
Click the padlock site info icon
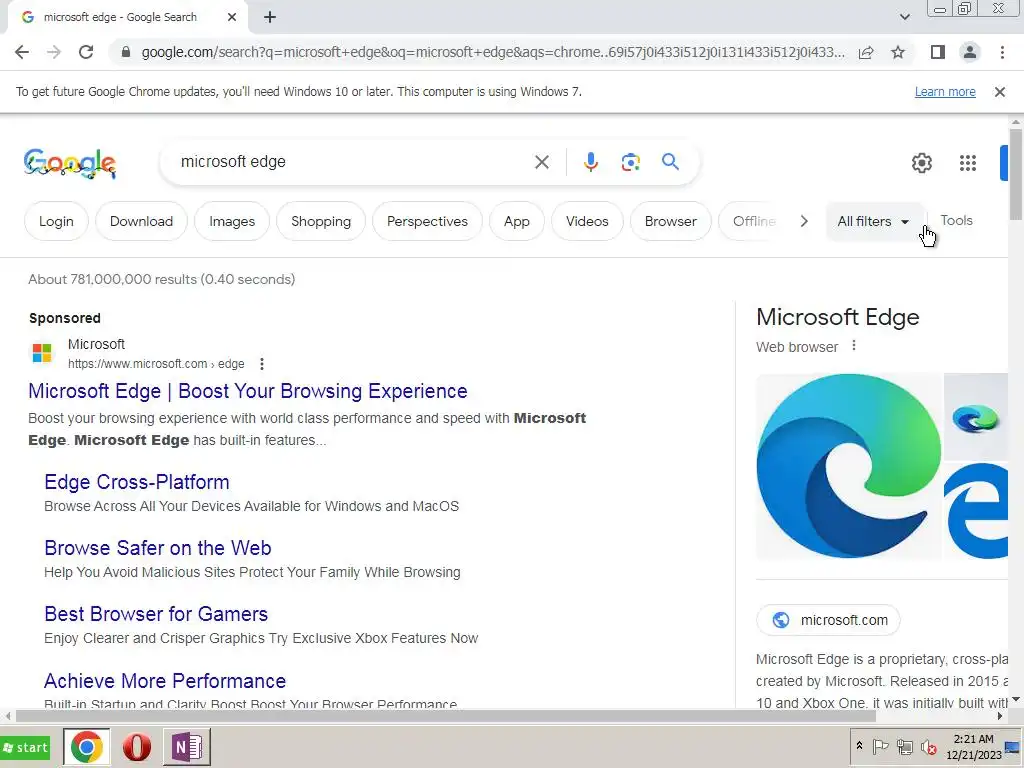pos(126,52)
